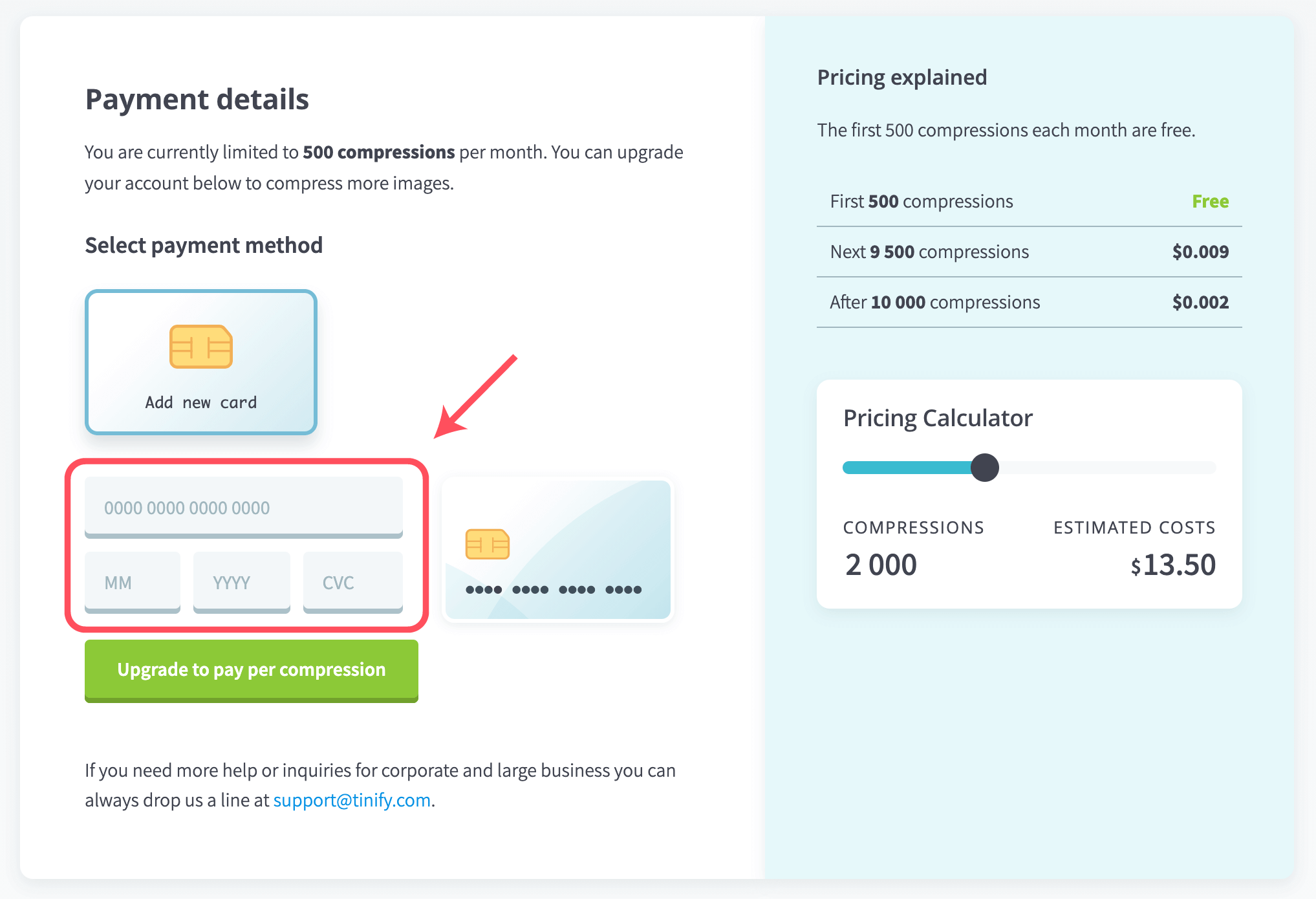
Task: Click the Next 9 500 compressions row
Action: pyautogui.click(x=1029, y=252)
